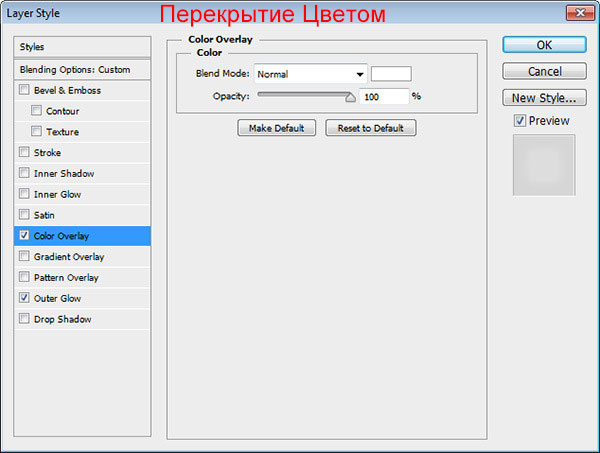Check the Satin effect box
The width and height of the screenshot is (600, 453).
pos(24,214)
